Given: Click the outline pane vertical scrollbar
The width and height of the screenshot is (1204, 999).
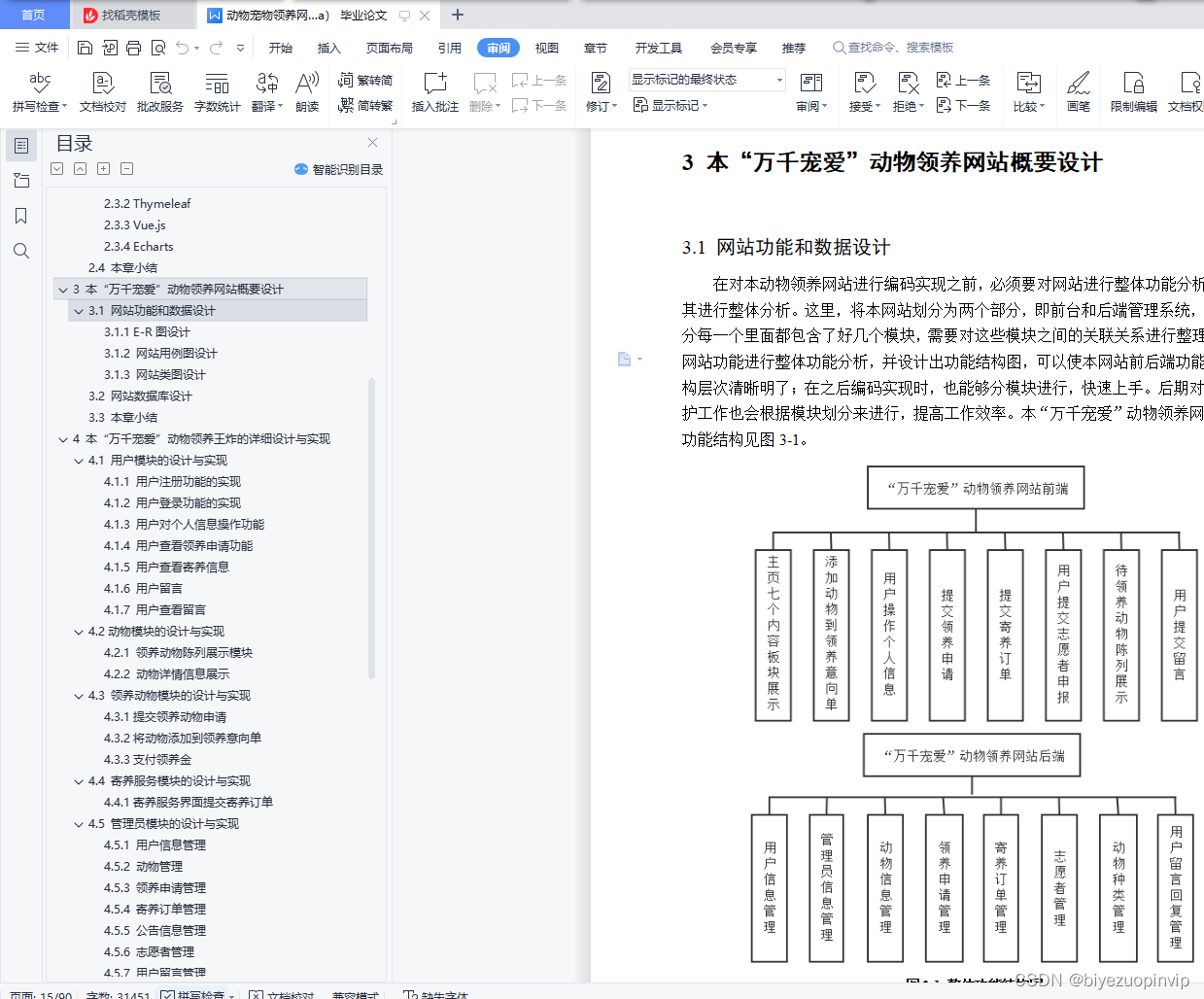Looking at the screenshot, I should coord(371,528).
